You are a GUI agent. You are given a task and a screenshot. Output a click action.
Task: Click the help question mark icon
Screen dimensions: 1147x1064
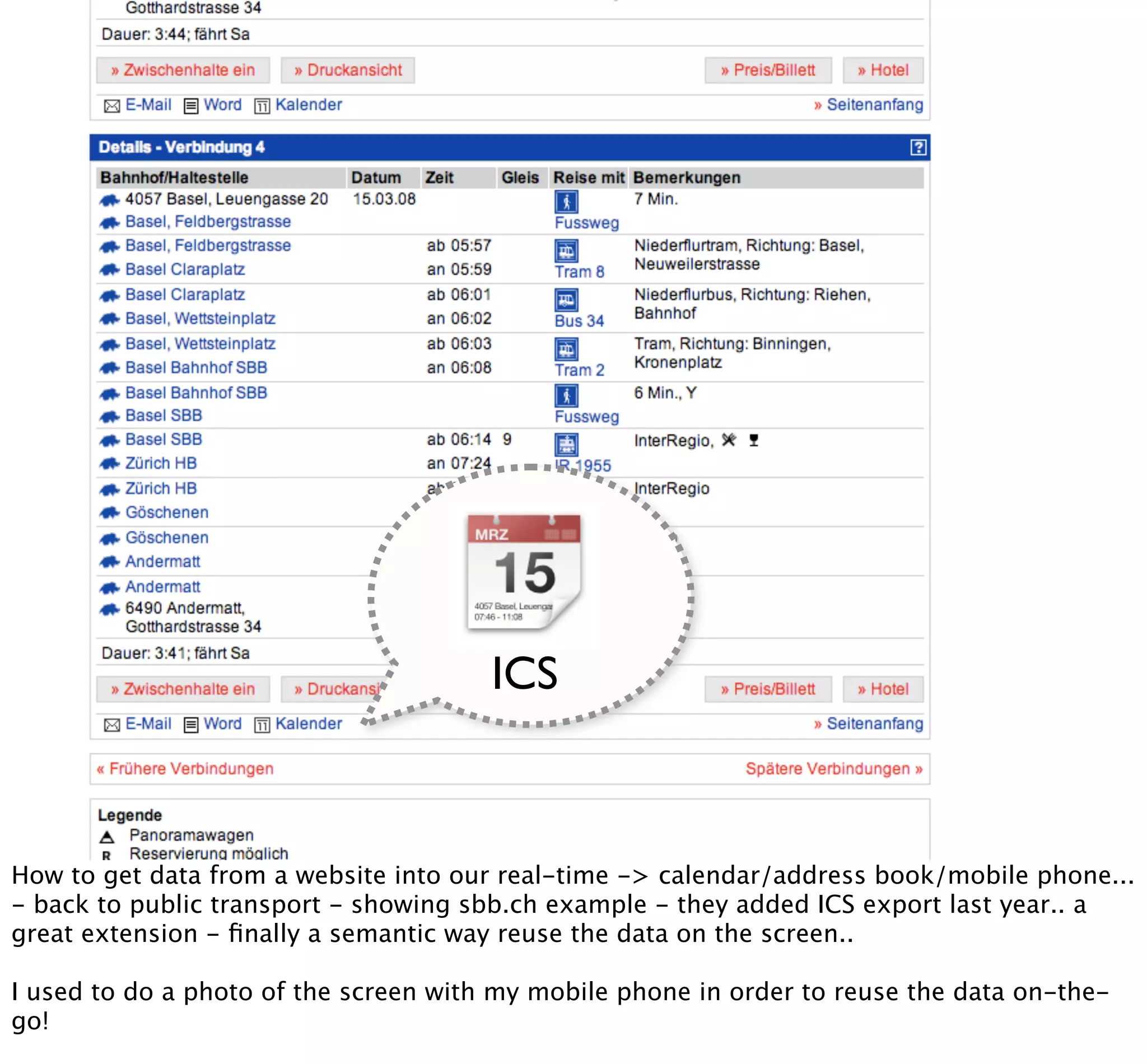coord(918,147)
